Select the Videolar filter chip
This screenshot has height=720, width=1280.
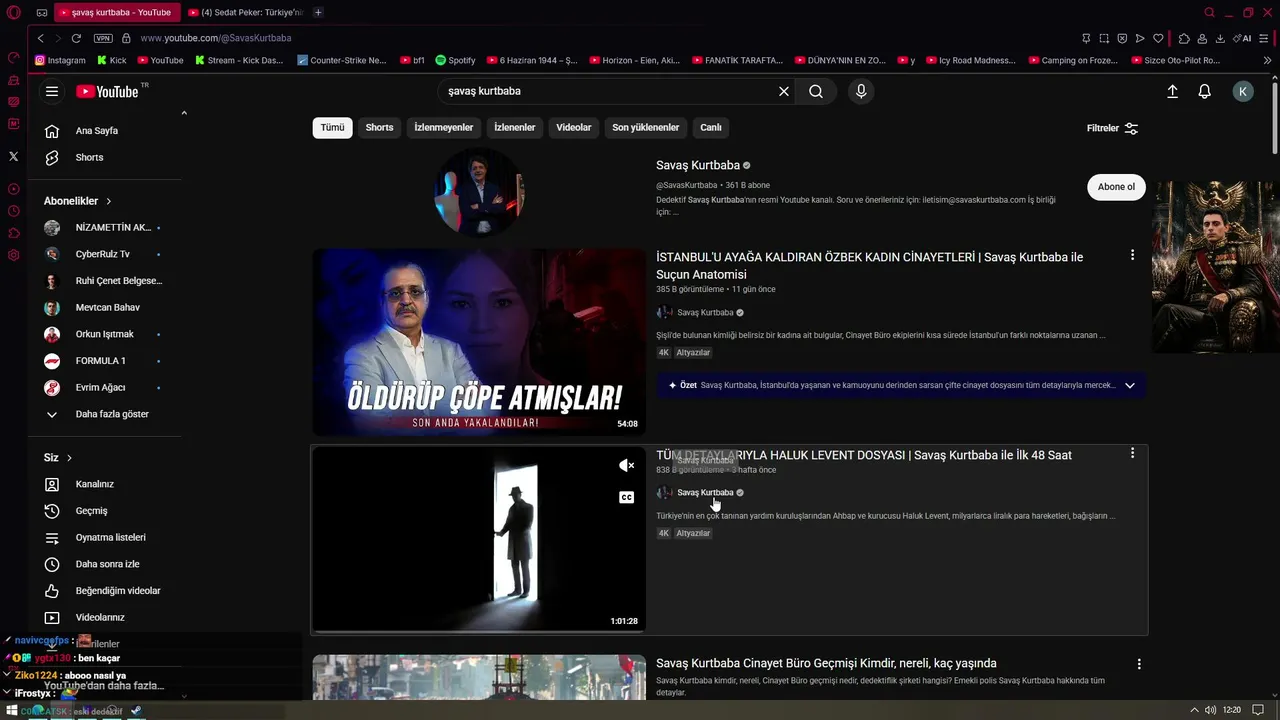(574, 127)
